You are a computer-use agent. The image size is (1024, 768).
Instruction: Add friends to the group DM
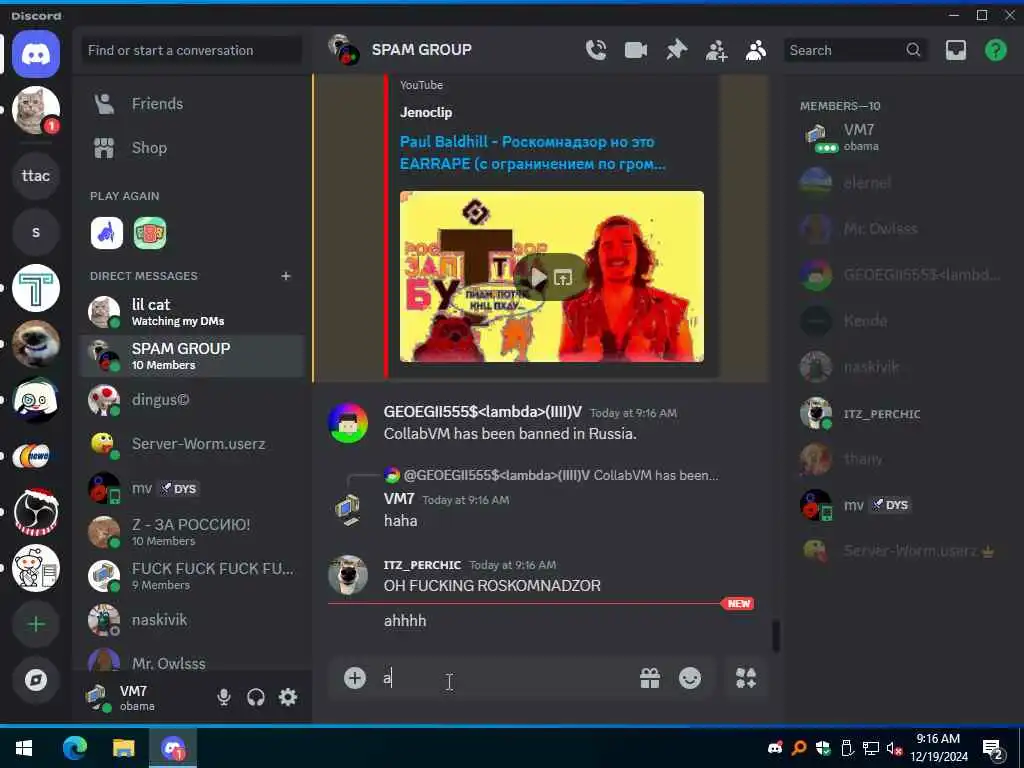point(716,50)
